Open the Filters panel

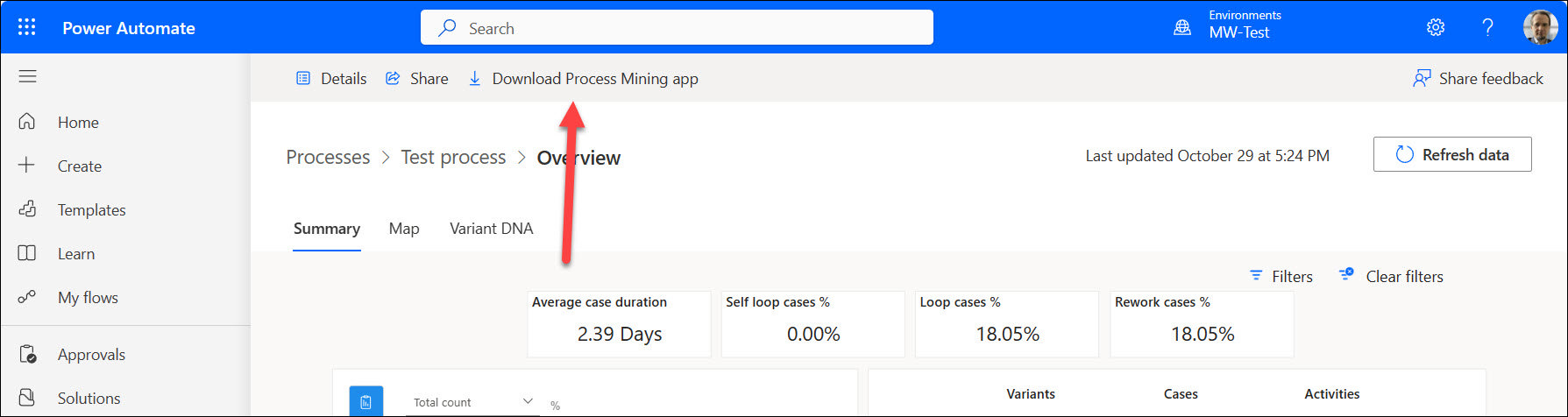coord(1281,277)
